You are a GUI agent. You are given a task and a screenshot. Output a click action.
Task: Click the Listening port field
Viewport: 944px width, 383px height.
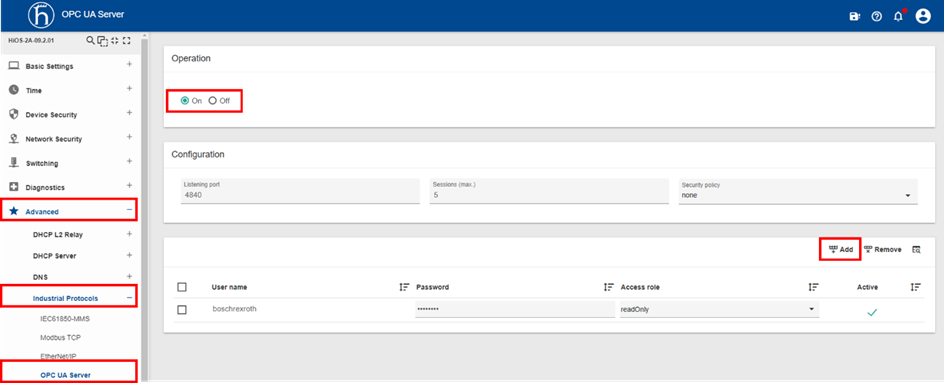coord(300,192)
